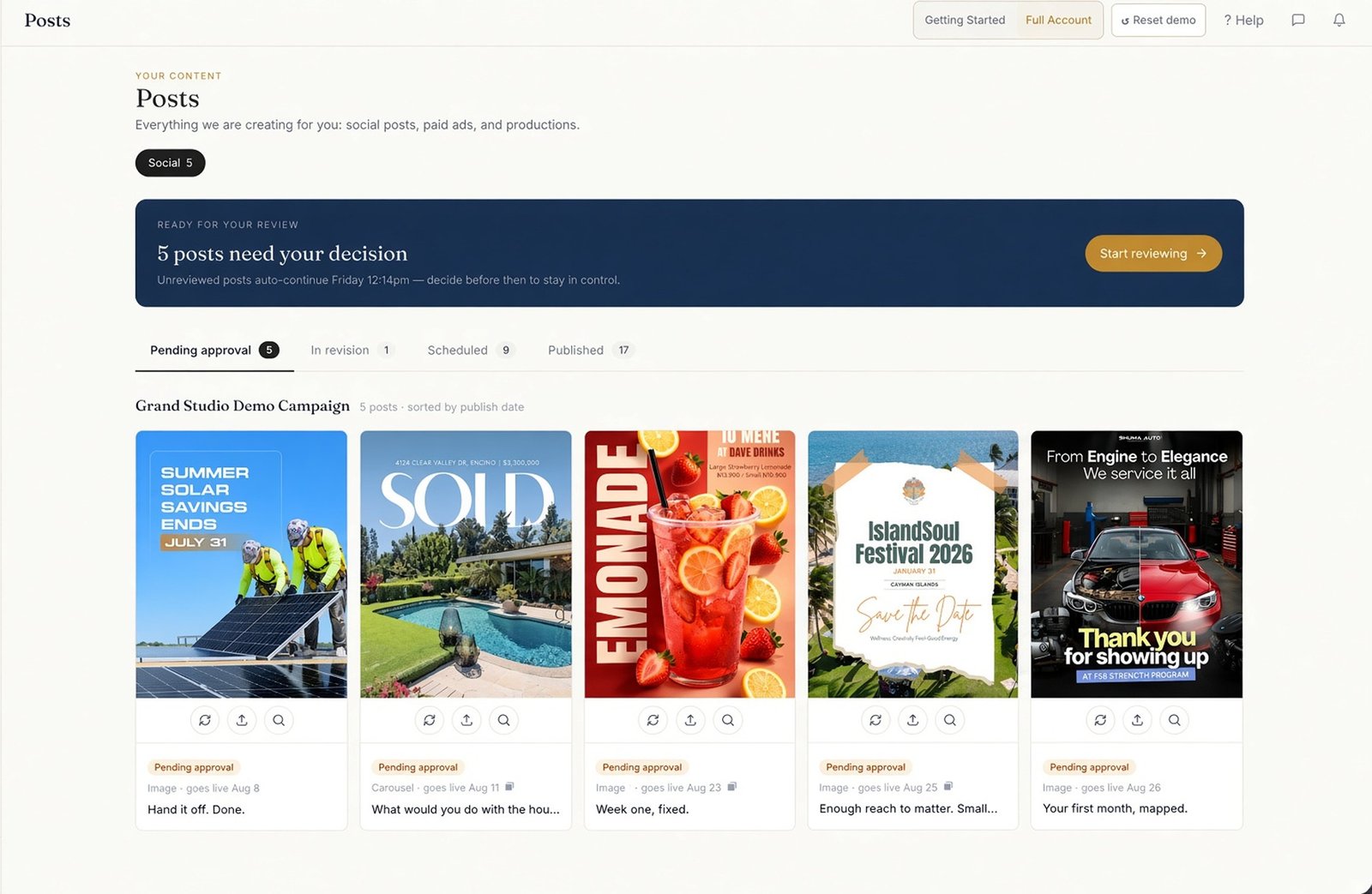Click the Posts title in top bar
This screenshot has height=894, width=1372.
[x=47, y=20]
